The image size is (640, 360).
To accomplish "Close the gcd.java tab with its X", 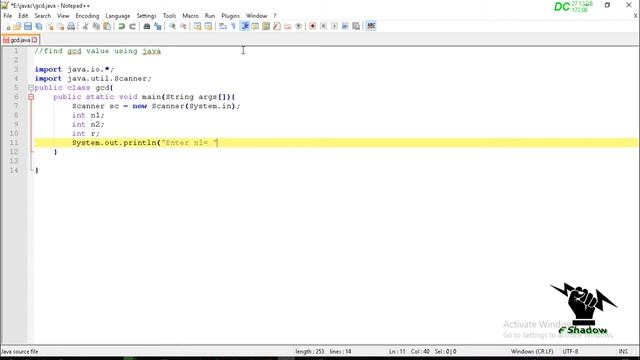I will coord(35,40).
